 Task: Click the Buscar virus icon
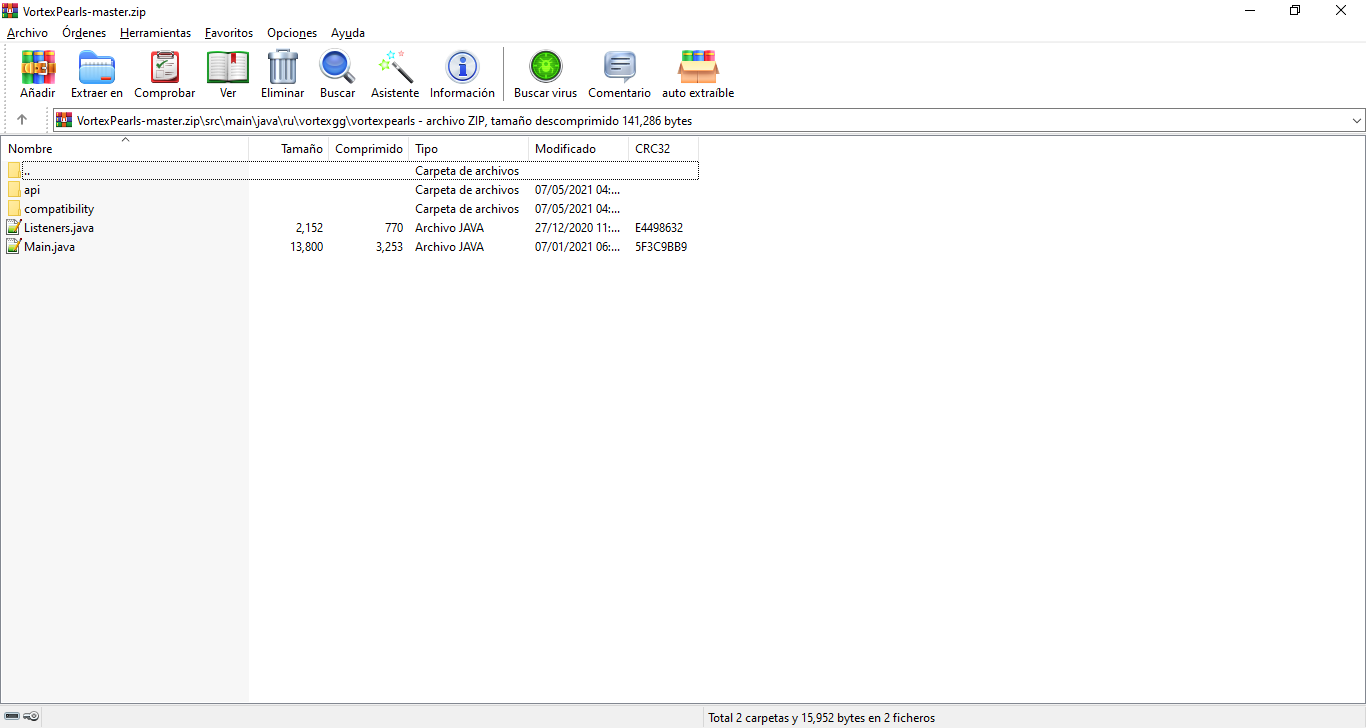pyautogui.click(x=546, y=67)
